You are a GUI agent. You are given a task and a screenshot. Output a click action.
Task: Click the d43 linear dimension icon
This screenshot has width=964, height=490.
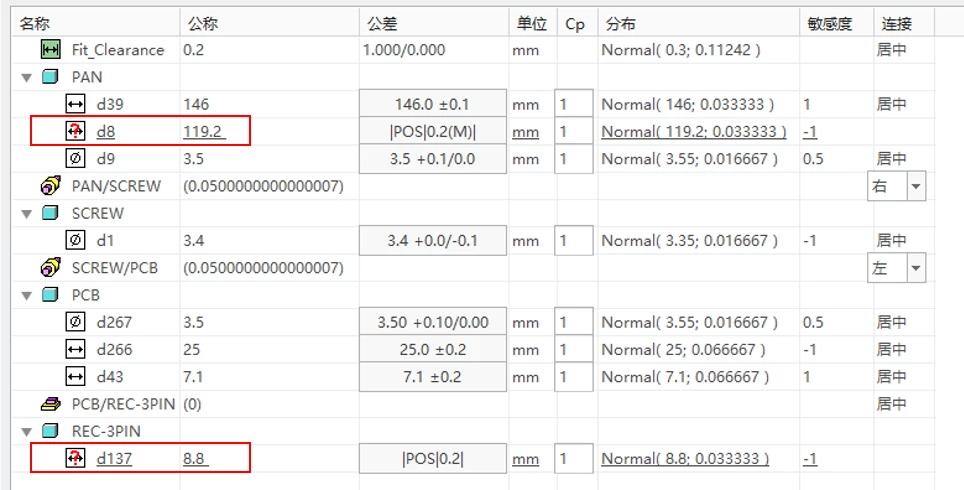pyautogui.click(x=74, y=376)
